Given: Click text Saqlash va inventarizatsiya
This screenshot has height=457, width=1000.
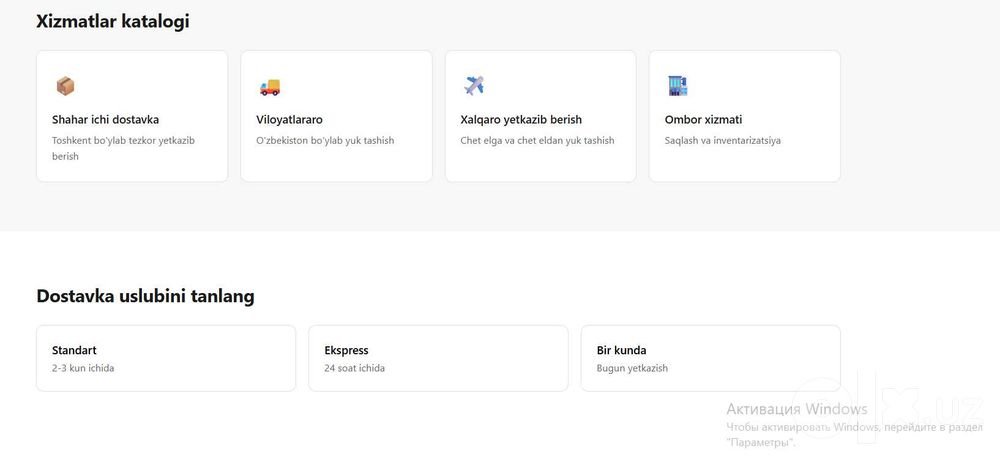Looking at the screenshot, I should pos(723,140).
